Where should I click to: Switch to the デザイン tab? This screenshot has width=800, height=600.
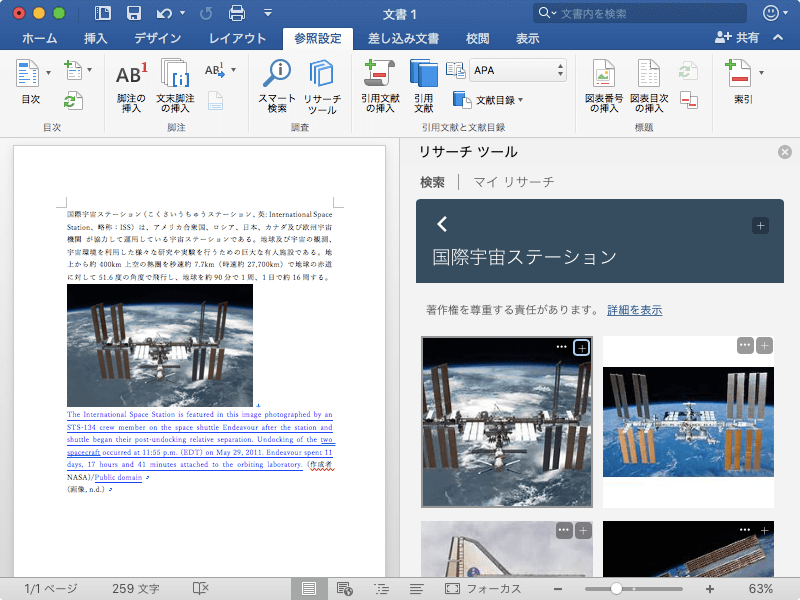coord(158,38)
